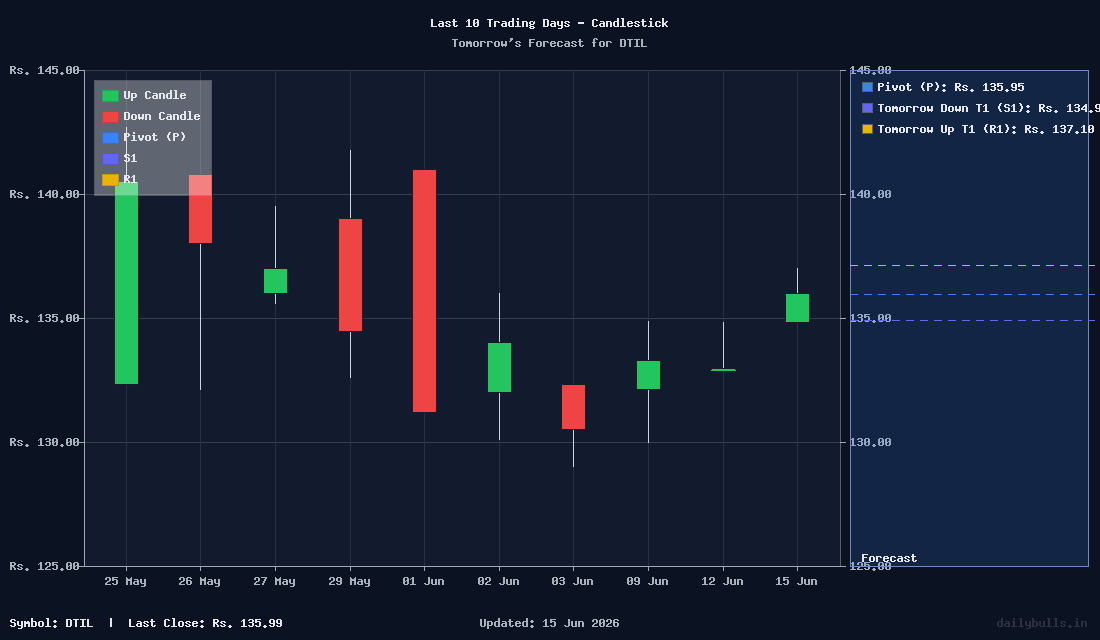Click the 12 Jun date axis label

click(x=722, y=582)
